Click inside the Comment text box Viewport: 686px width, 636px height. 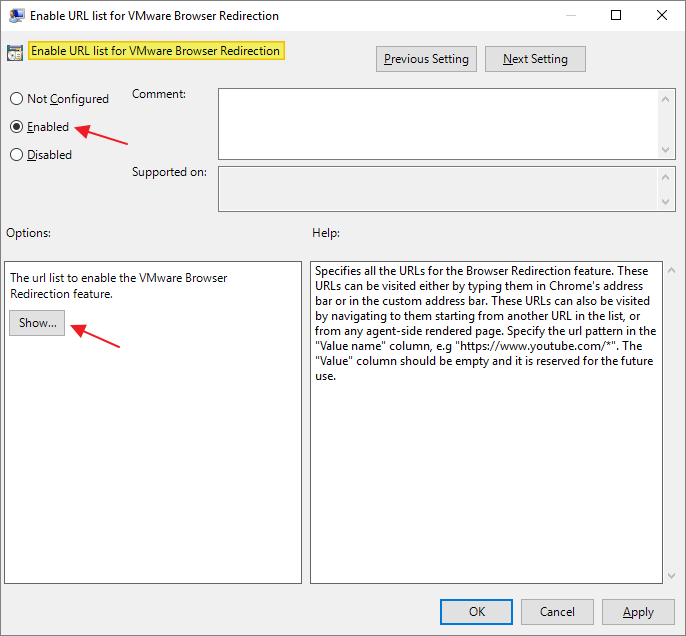point(438,124)
